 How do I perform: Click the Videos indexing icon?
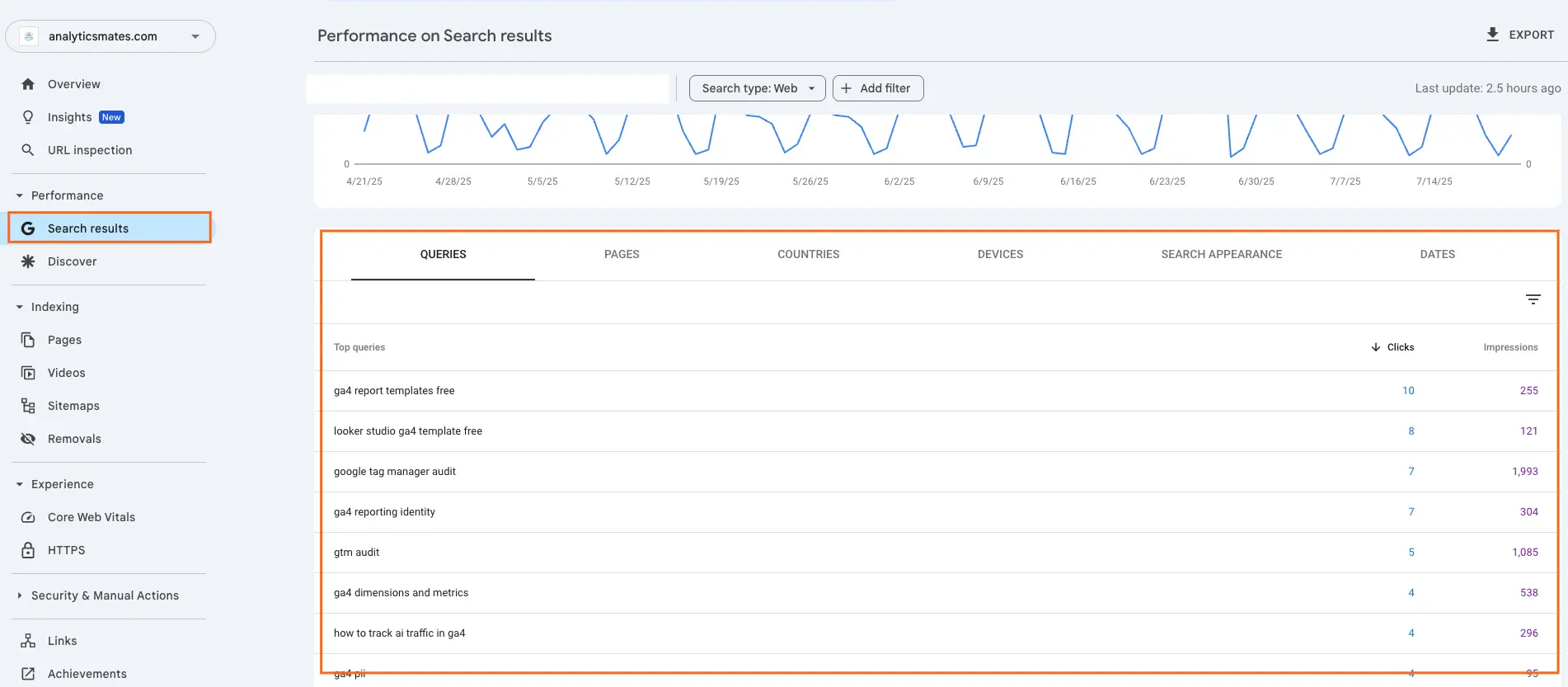coord(28,373)
